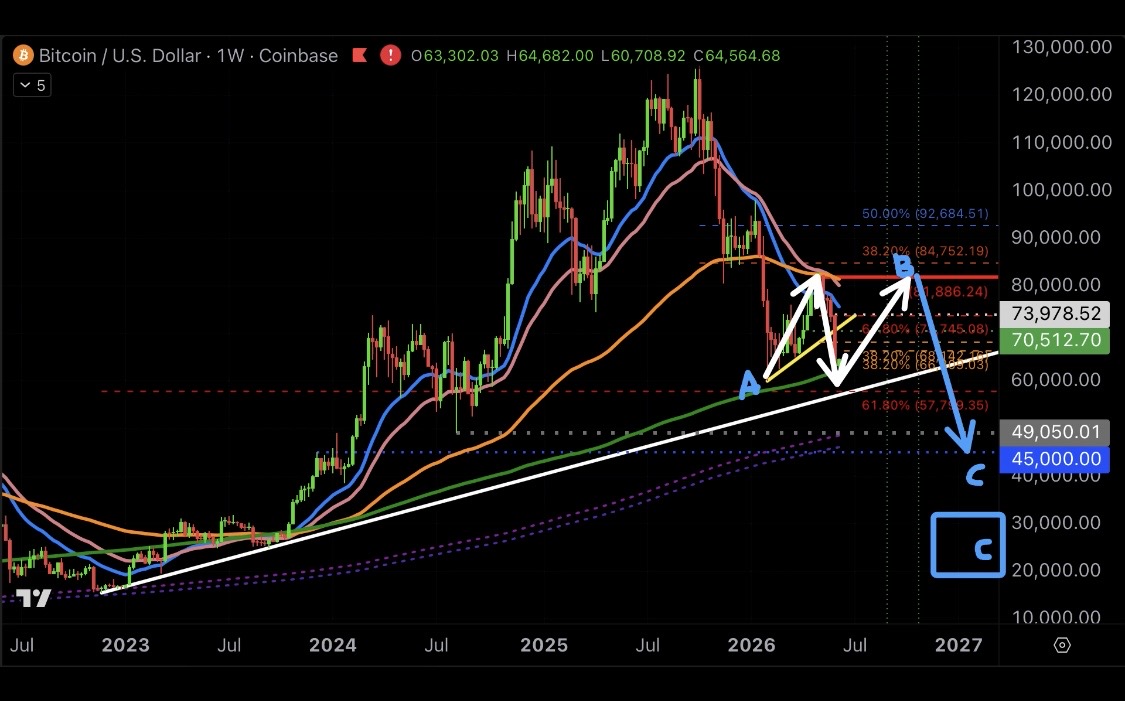Click the 120,000.00 price axis value
Screen dimensions: 1125x701
pos(1061,95)
